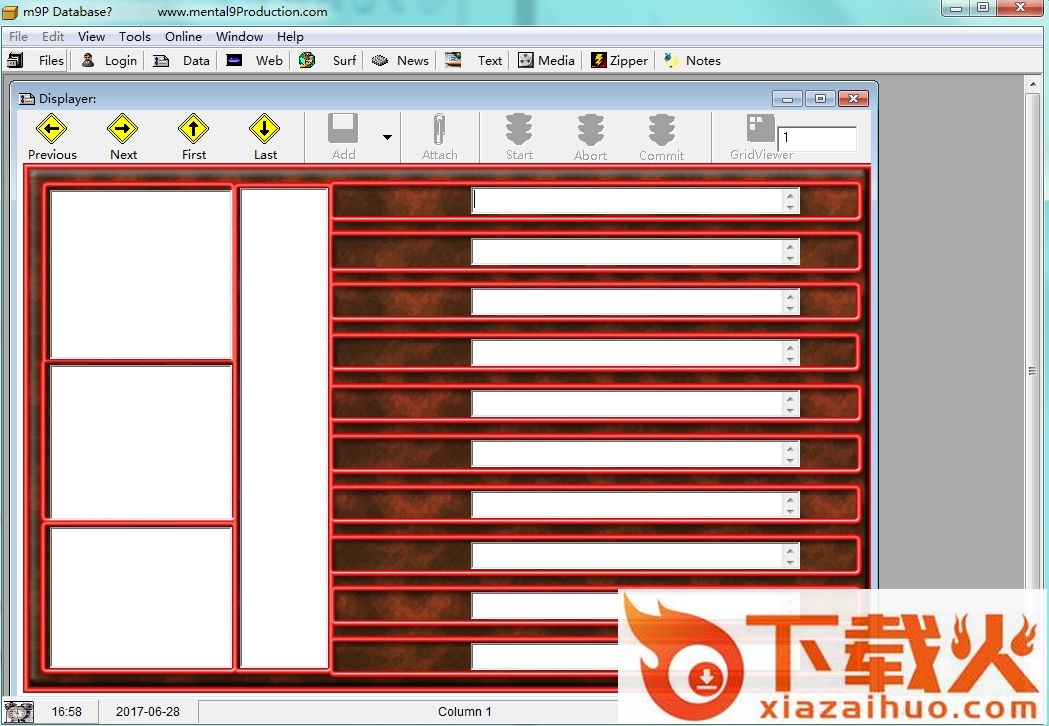This screenshot has height=726, width=1049.
Task: Expand the dropdown arrow beside Add
Action: click(x=387, y=137)
